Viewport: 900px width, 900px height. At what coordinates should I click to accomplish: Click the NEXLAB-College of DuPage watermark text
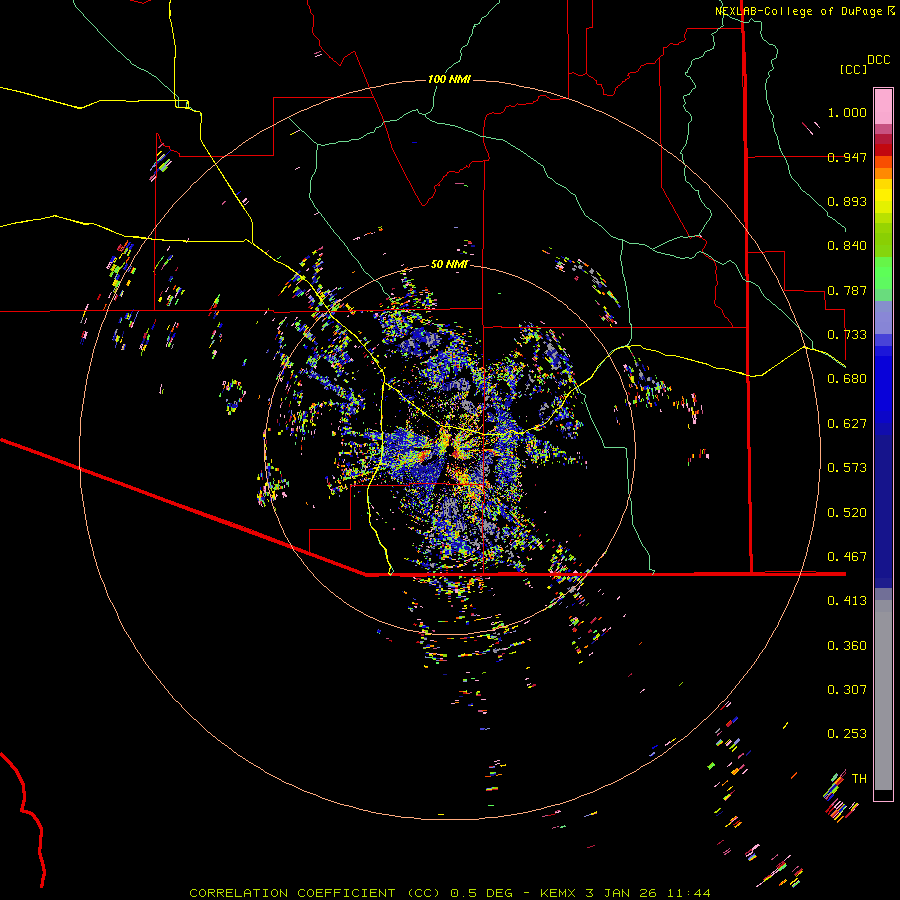[803, 11]
